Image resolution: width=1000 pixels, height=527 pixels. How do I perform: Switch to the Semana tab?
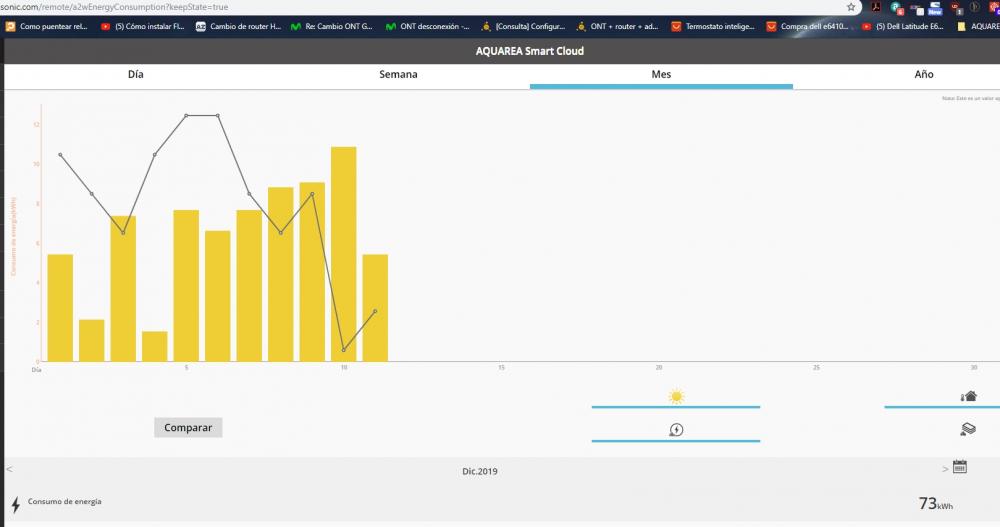398,75
